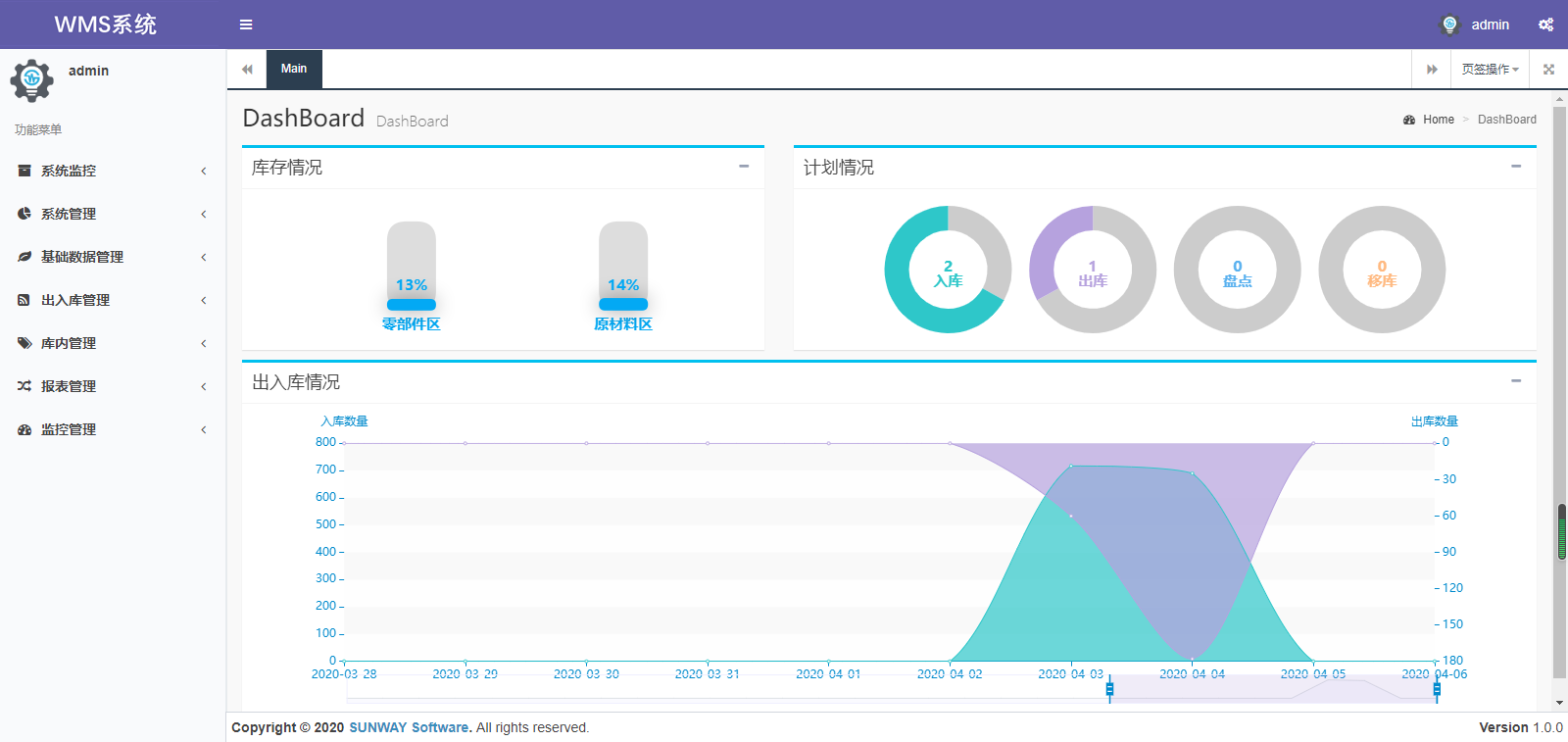Screen dimensions: 1568x742
Task: Click the 基础数据管理 leaf icon
Action: point(24,257)
